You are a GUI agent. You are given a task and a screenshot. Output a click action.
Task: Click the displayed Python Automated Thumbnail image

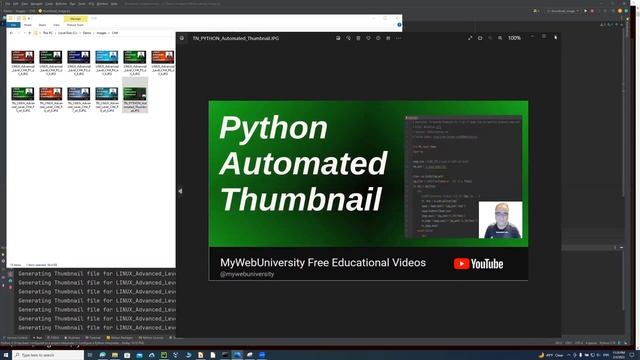point(368,190)
